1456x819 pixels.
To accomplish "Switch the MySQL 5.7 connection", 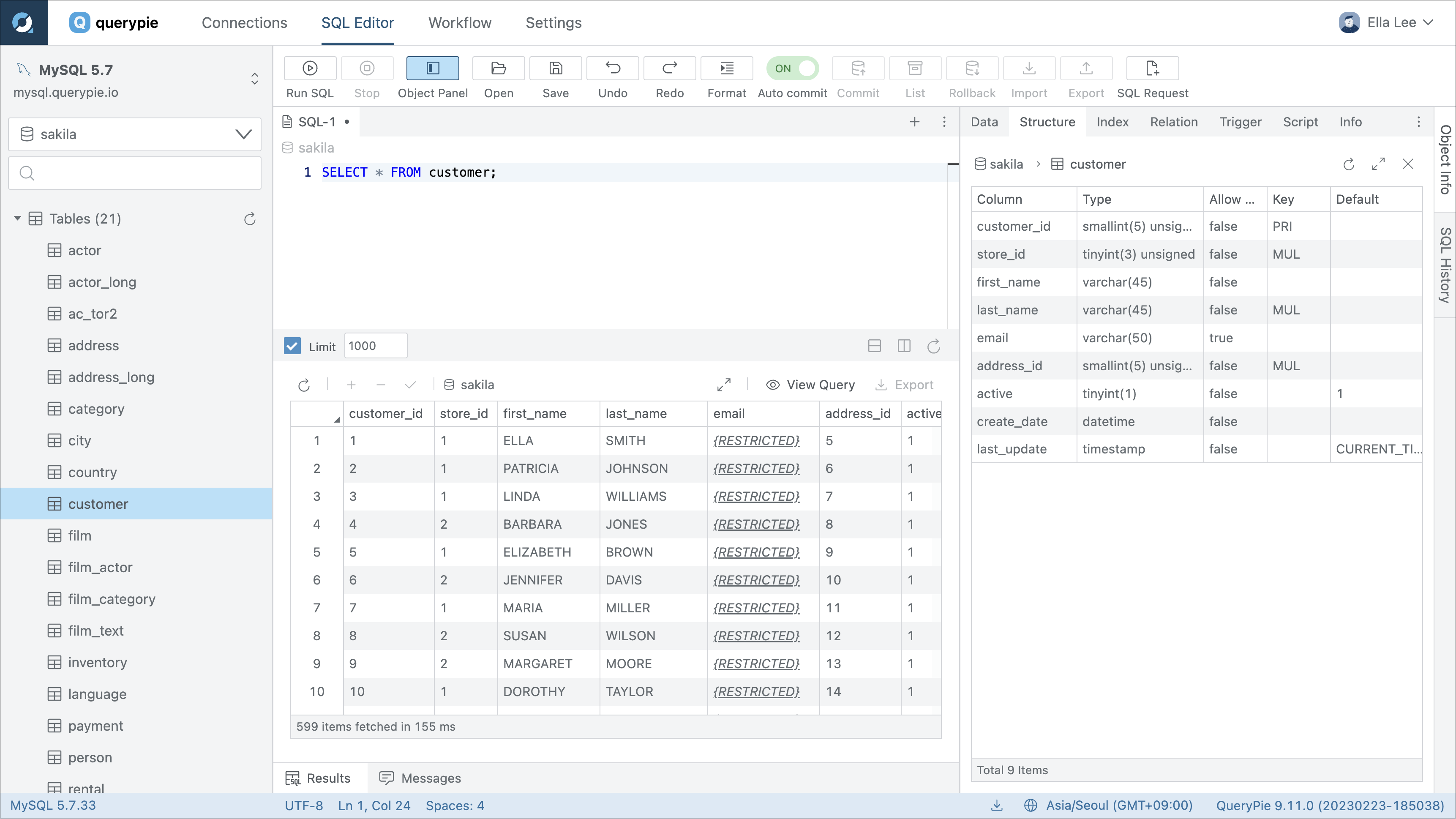I will (254, 79).
